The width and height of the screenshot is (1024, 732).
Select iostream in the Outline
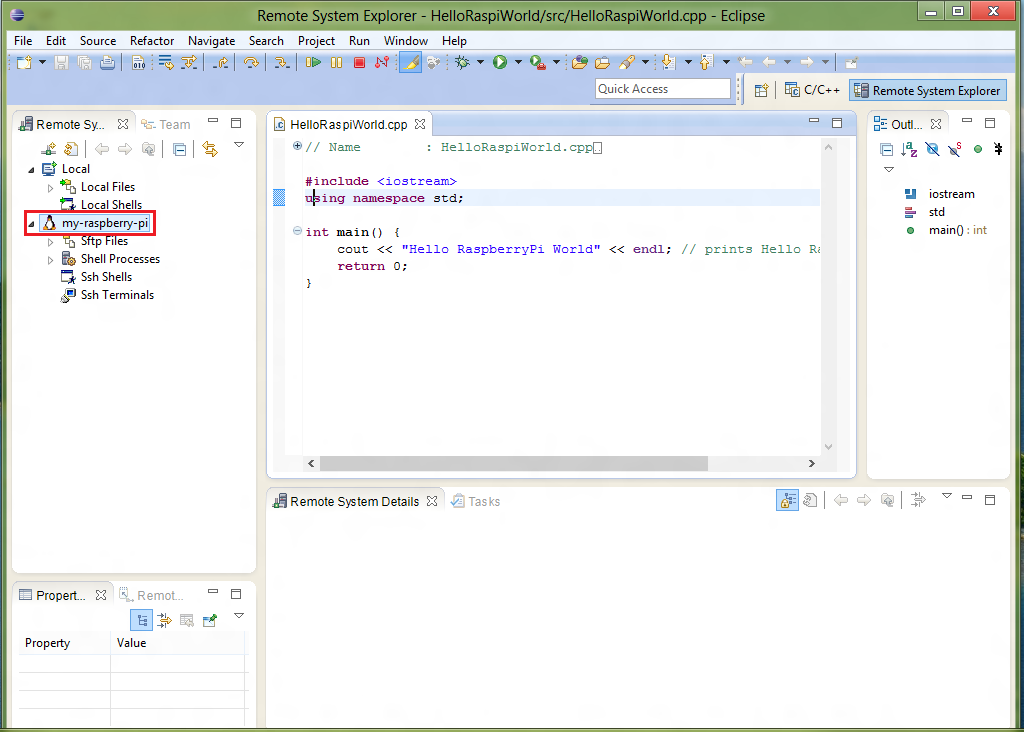click(952, 194)
